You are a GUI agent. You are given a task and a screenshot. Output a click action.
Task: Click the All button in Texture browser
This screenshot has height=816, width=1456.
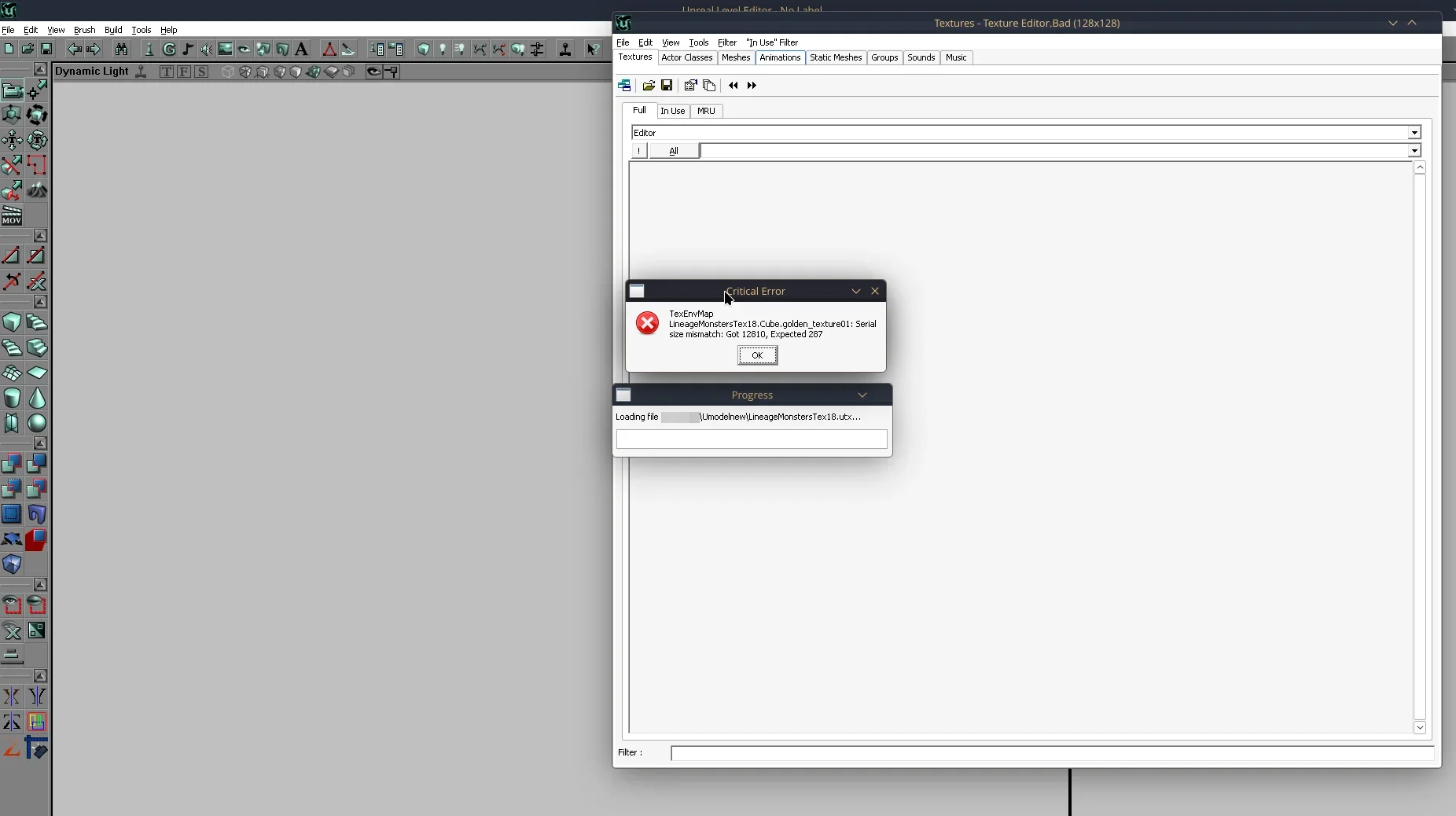coord(674,151)
